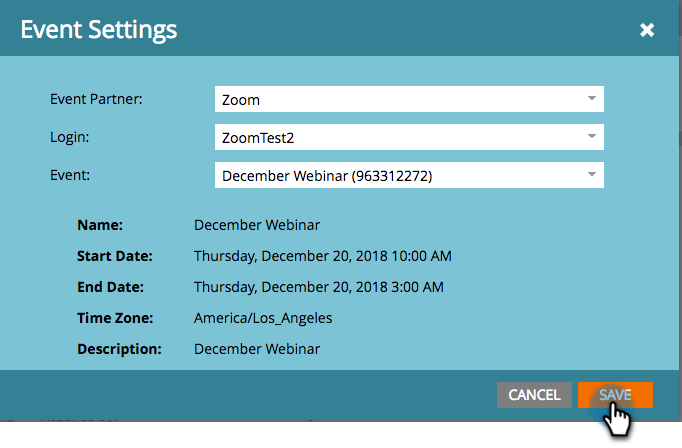Screen dimensions: 682x448
Task: Click the Start Date value 10:00 AM
Action: coord(421,256)
